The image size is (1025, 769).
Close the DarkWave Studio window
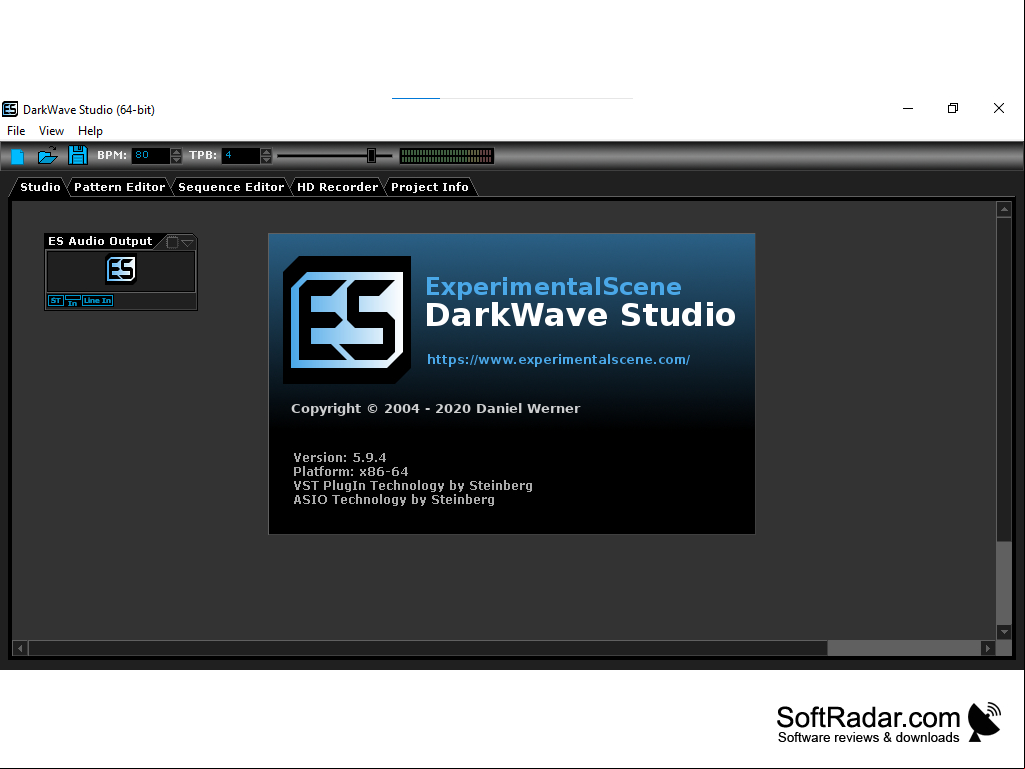pyautogui.click(x=999, y=109)
